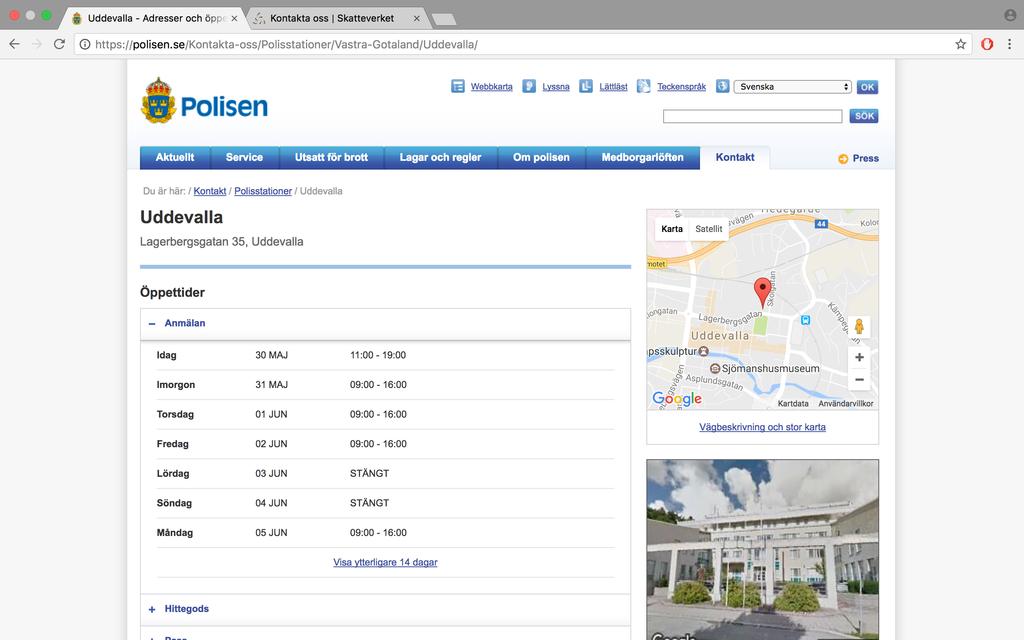Click the Kontakt breadcrumb link

point(210,191)
